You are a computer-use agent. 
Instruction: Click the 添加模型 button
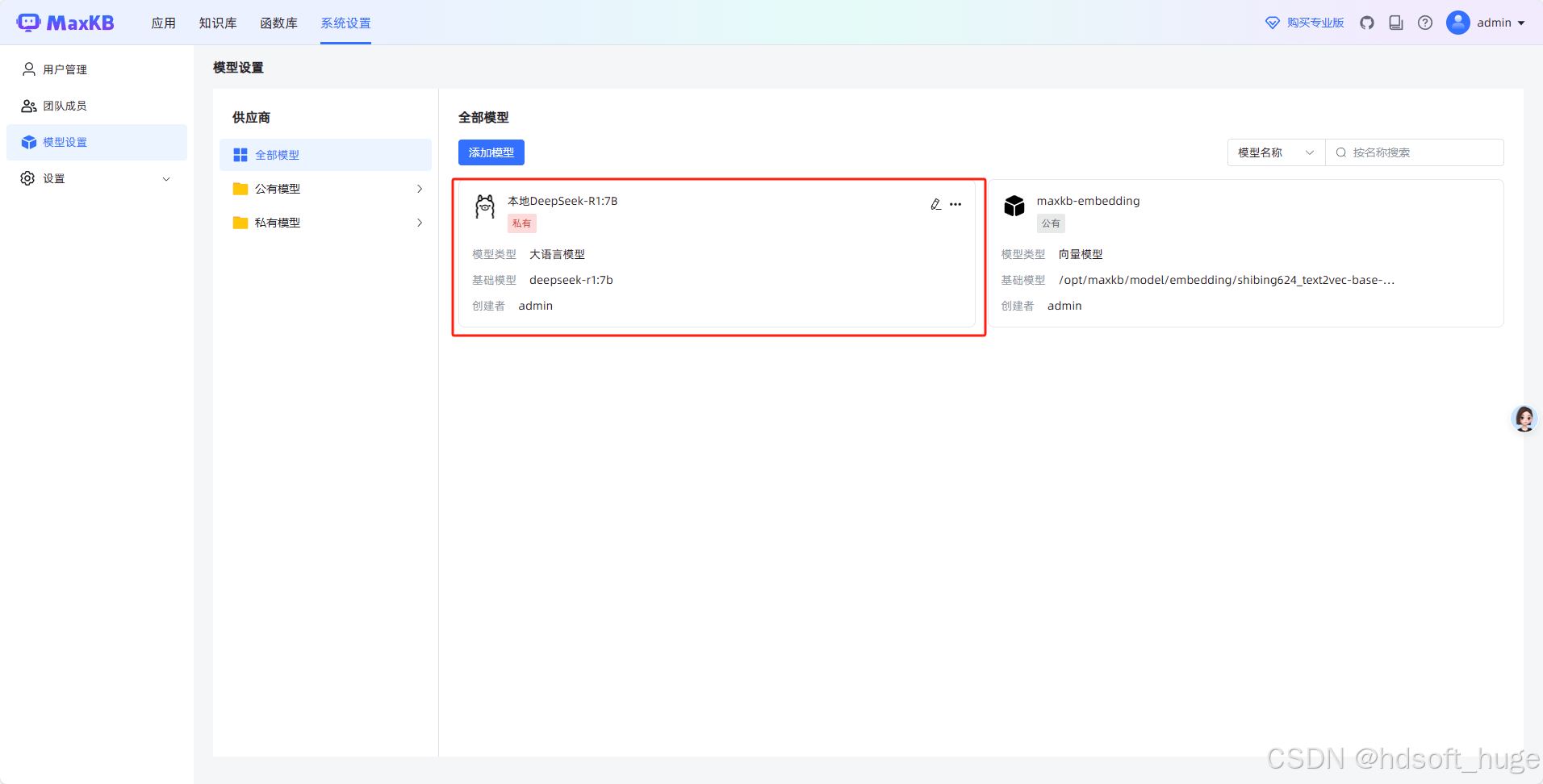click(491, 152)
